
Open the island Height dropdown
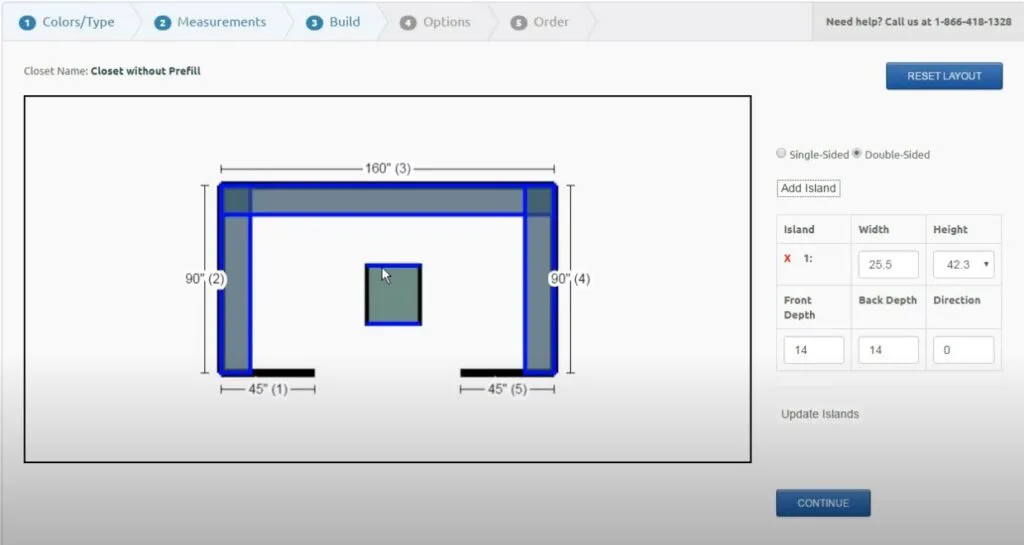[x=963, y=264]
